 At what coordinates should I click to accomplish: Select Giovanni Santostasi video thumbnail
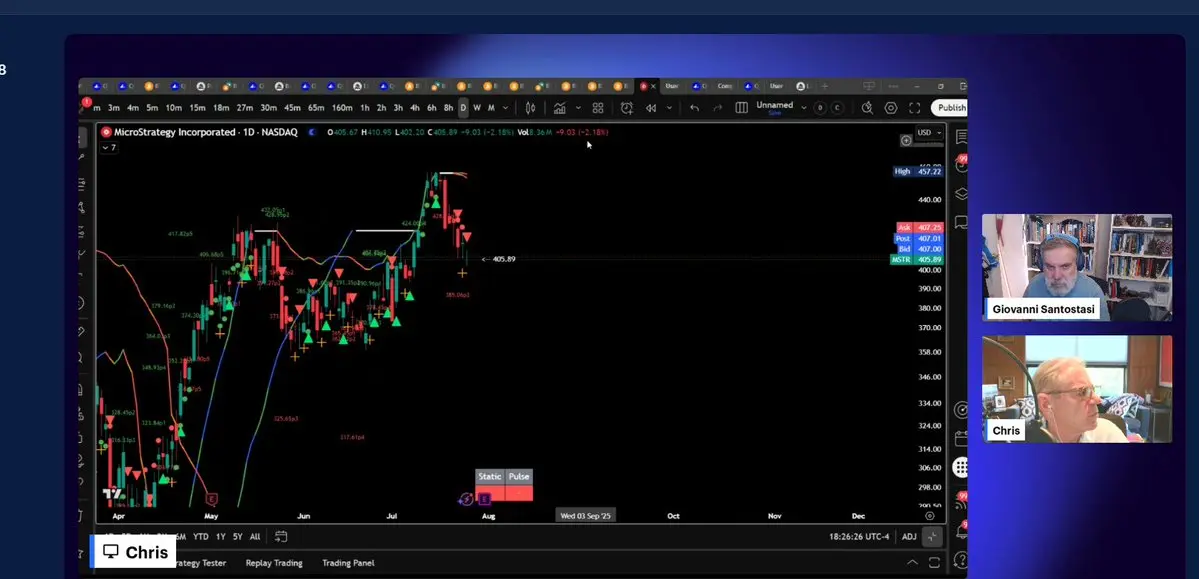point(1077,267)
